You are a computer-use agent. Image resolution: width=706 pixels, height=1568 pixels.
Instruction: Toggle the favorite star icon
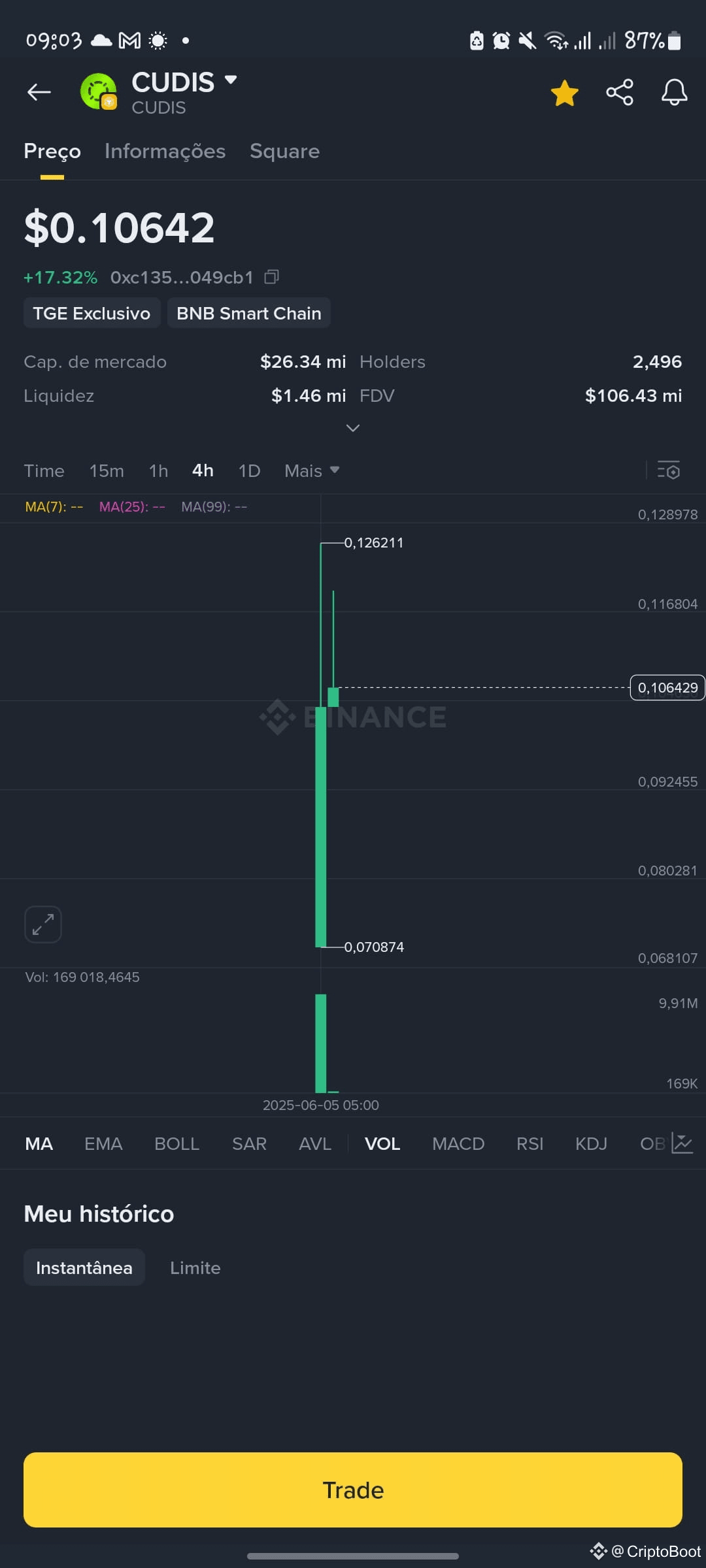tap(565, 93)
